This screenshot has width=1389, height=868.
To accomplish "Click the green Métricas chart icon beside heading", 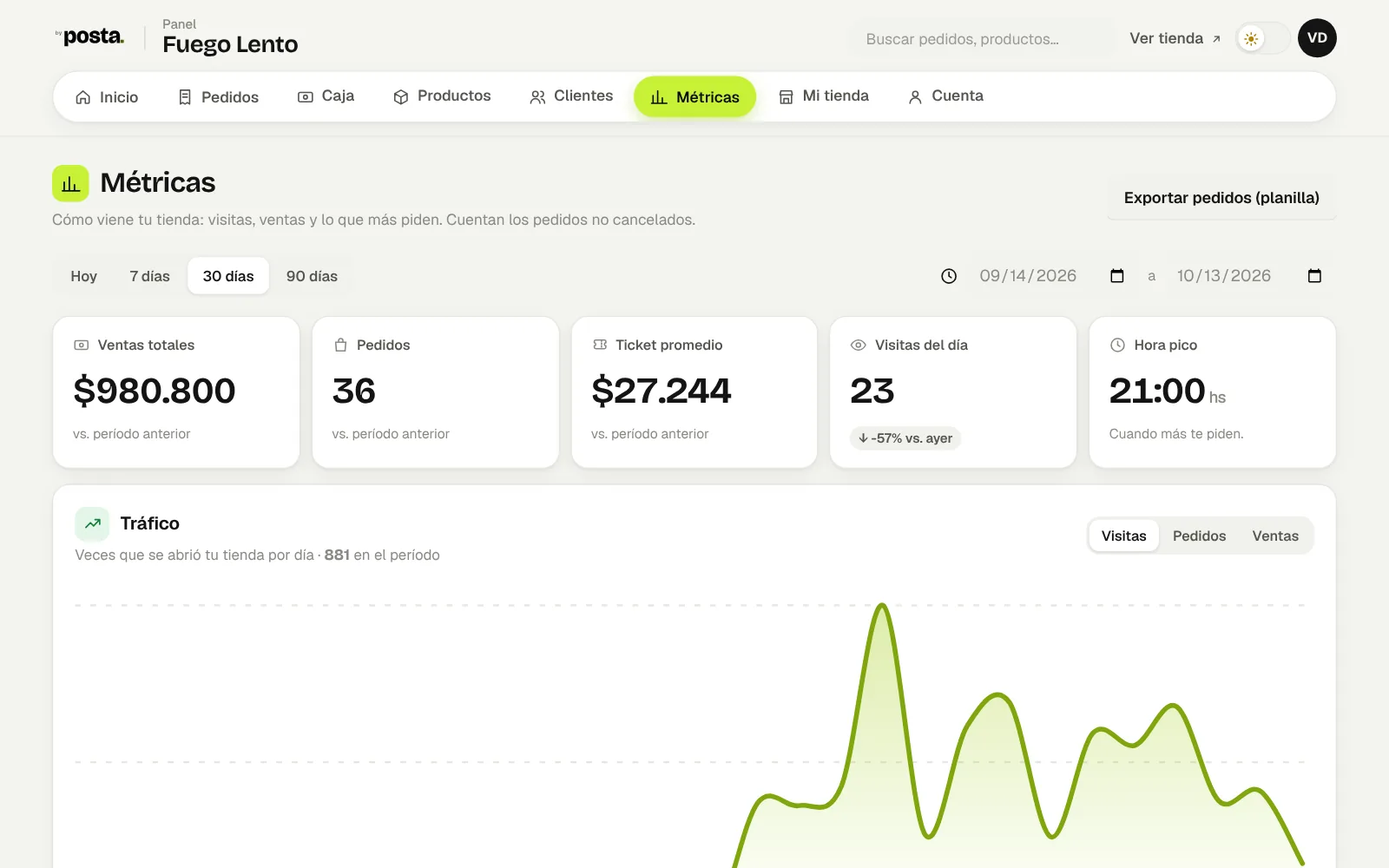I will click(x=70, y=183).
